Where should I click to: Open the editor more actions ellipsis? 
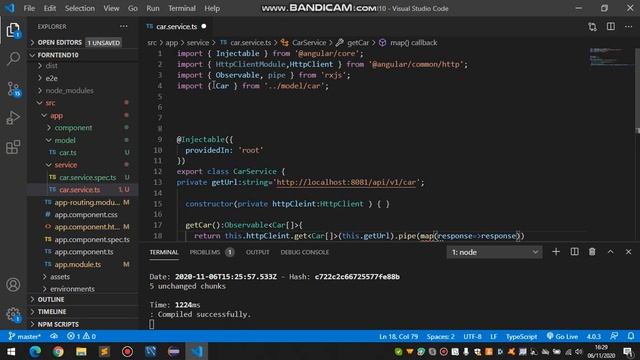pyautogui.click(x=628, y=27)
